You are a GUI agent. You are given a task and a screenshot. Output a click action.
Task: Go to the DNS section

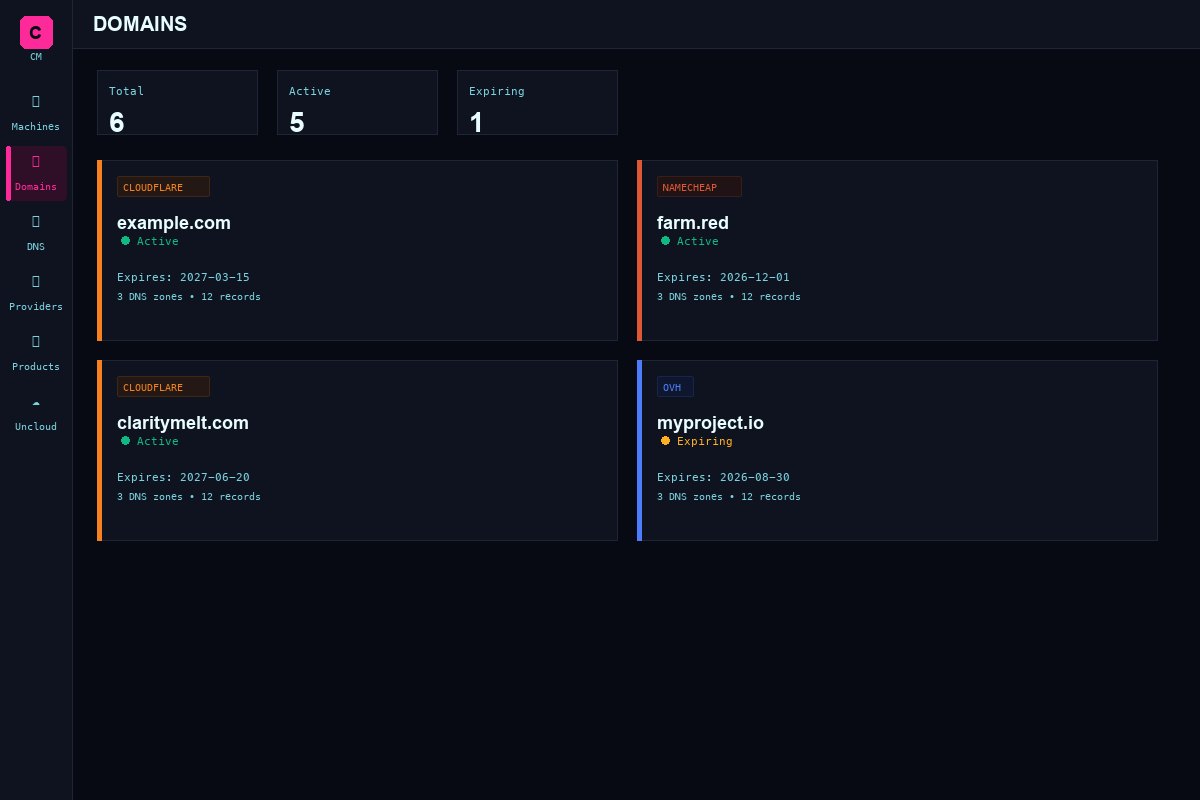pos(36,233)
